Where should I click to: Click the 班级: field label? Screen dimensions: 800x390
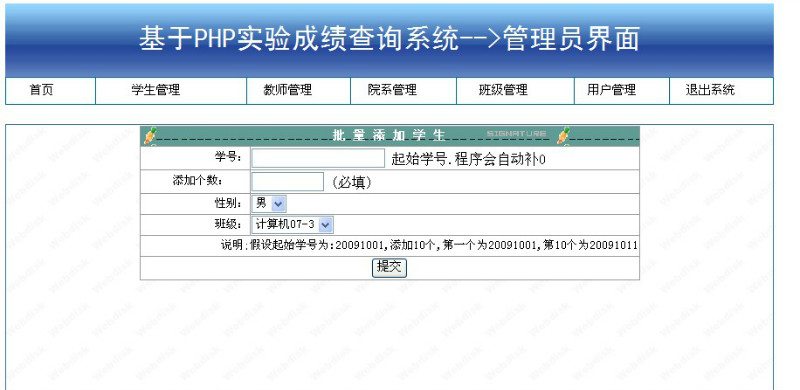click(x=228, y=224)
